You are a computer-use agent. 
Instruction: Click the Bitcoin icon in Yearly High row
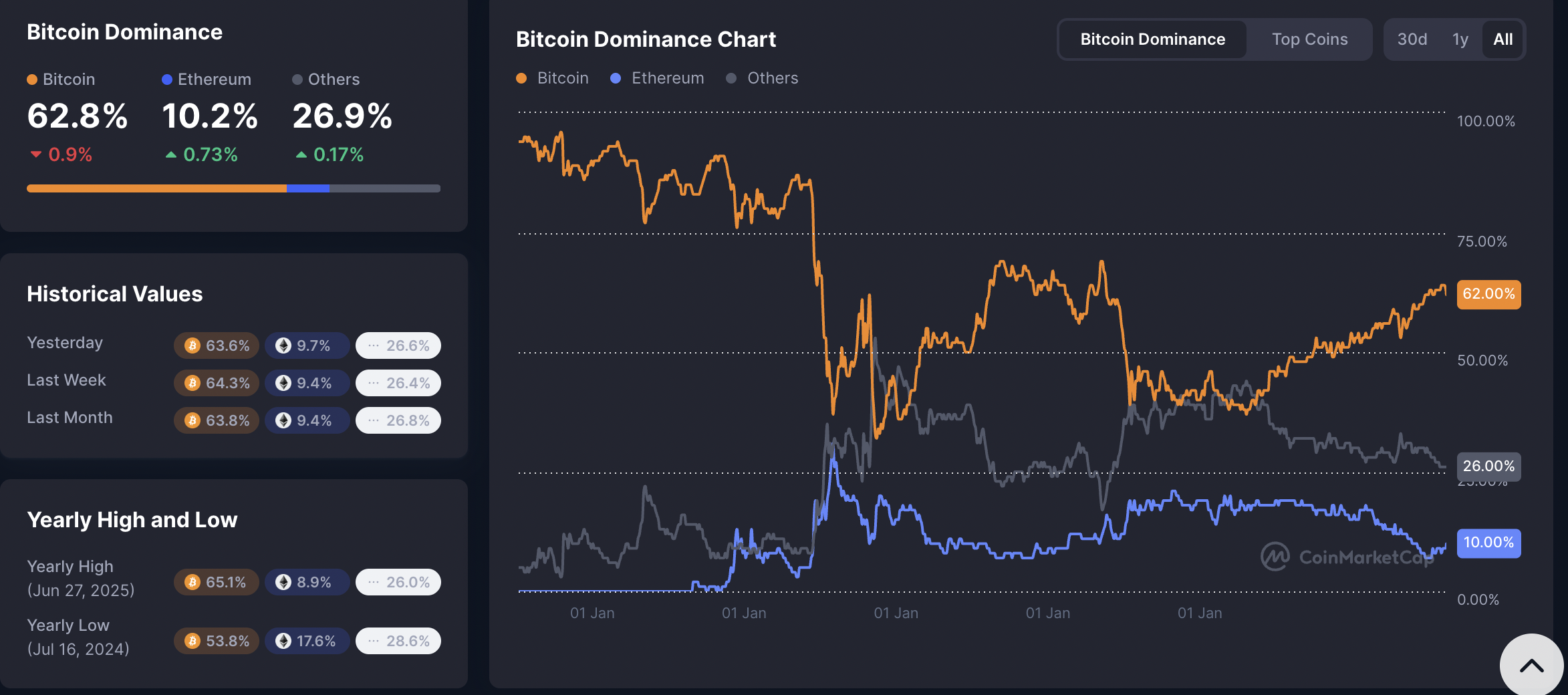pos(192,582)
